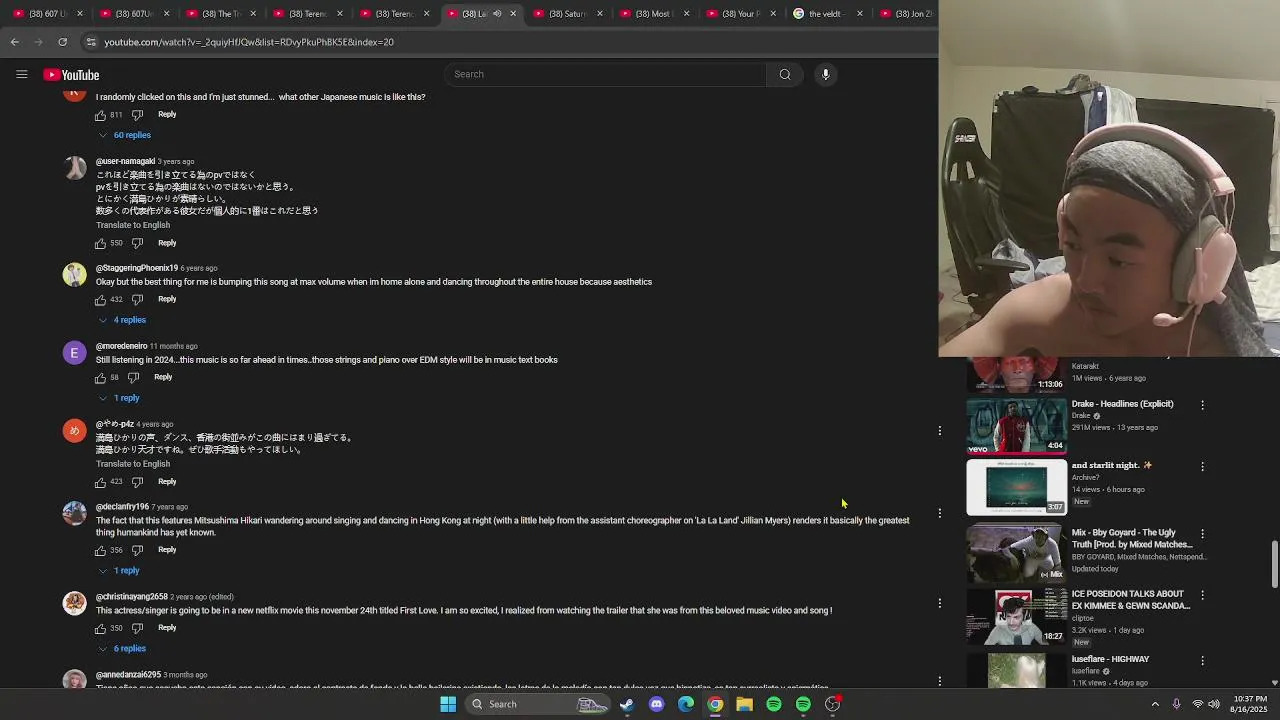Dislike the @christinayang2658 comment
Viewport: 1280px width, 720px height.
pyautogui.click(x=137, y=628)
